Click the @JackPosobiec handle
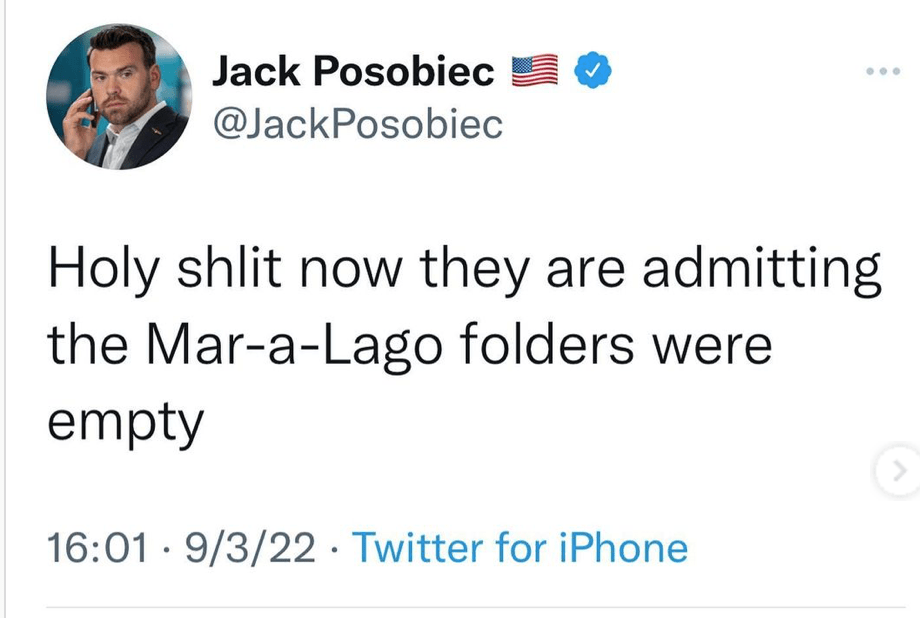Screen dimensions: 920x618 (x=358, y=124)
